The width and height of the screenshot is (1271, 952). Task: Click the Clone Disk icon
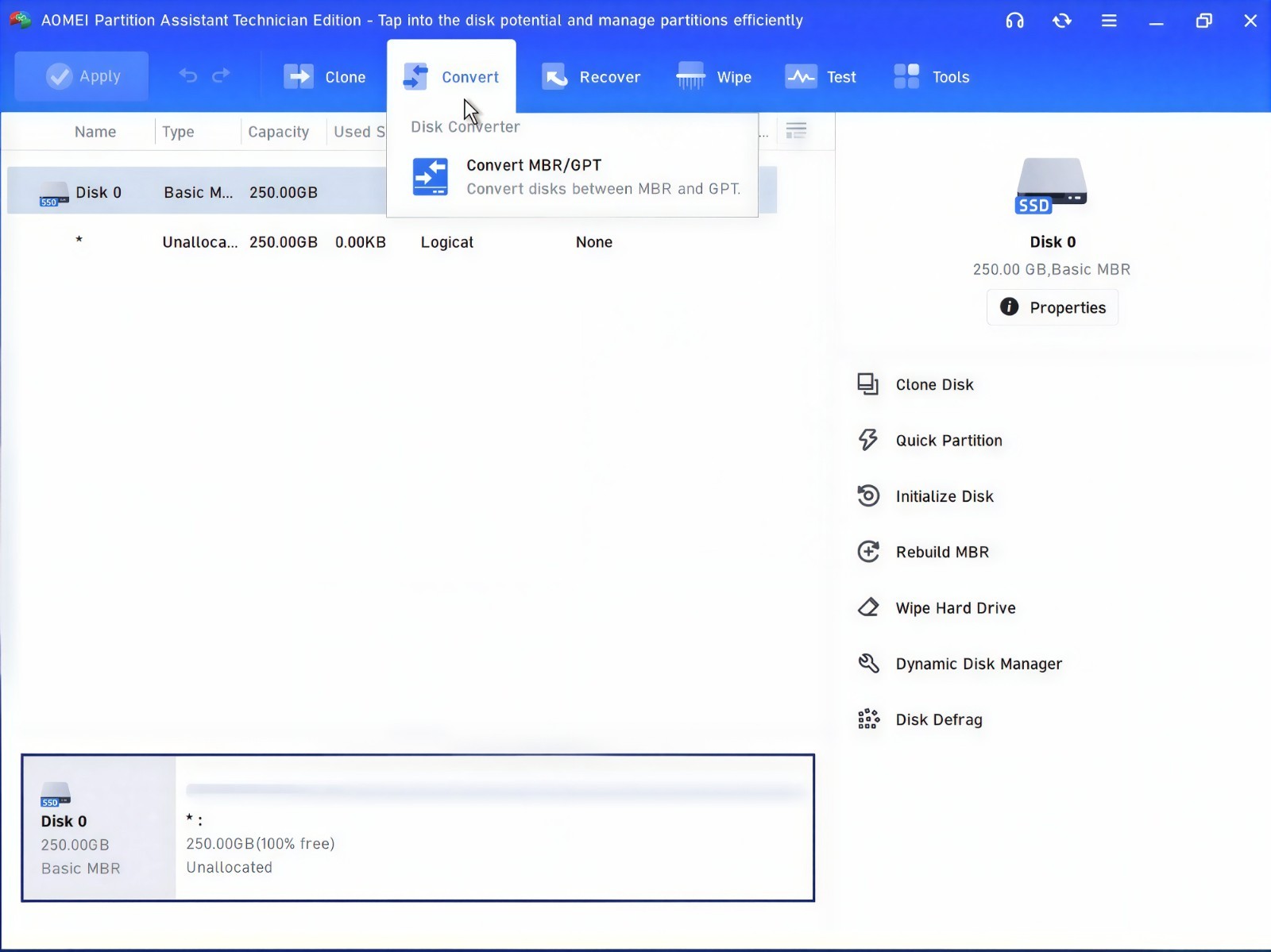867,384
